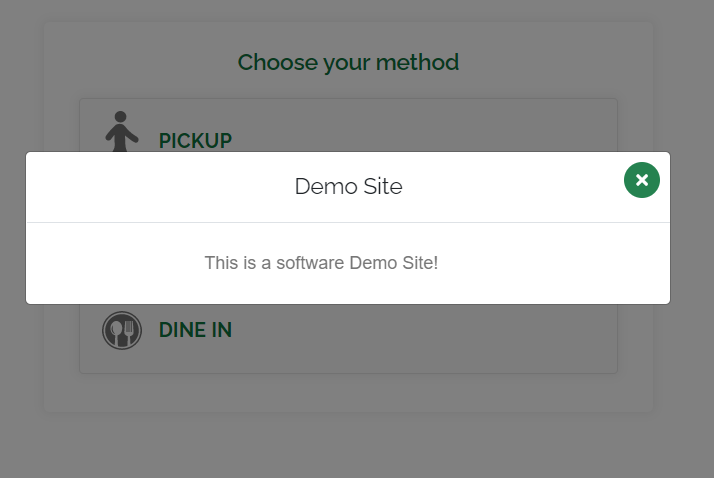The image size is (714, 478).
Task: Click the Demo Site dialog title
Action: click(x=348, y=186)
